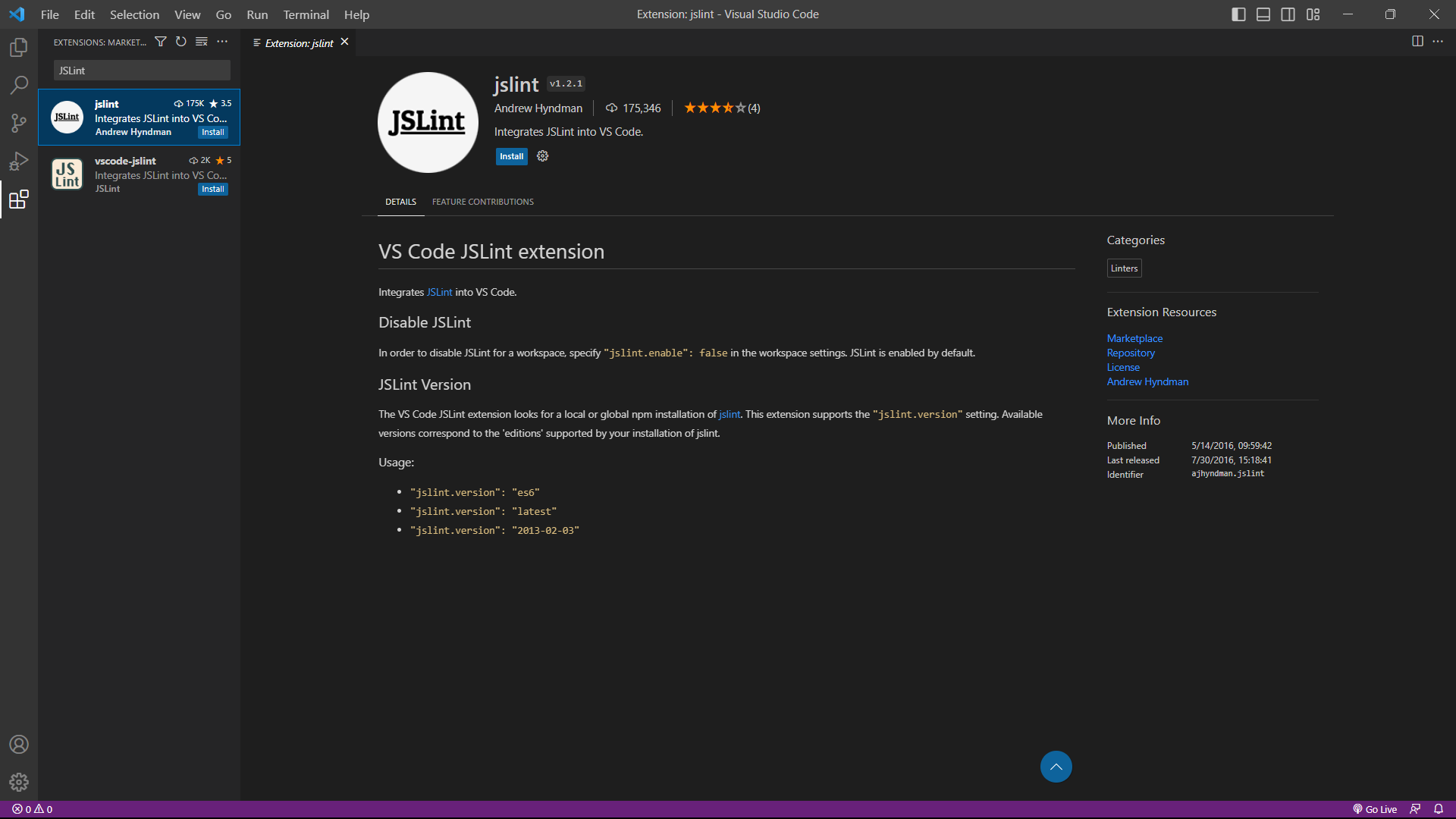1456x819 pixels.
Task: Open the Explorer view in activity bar
Action: click(x=19, y=47)
